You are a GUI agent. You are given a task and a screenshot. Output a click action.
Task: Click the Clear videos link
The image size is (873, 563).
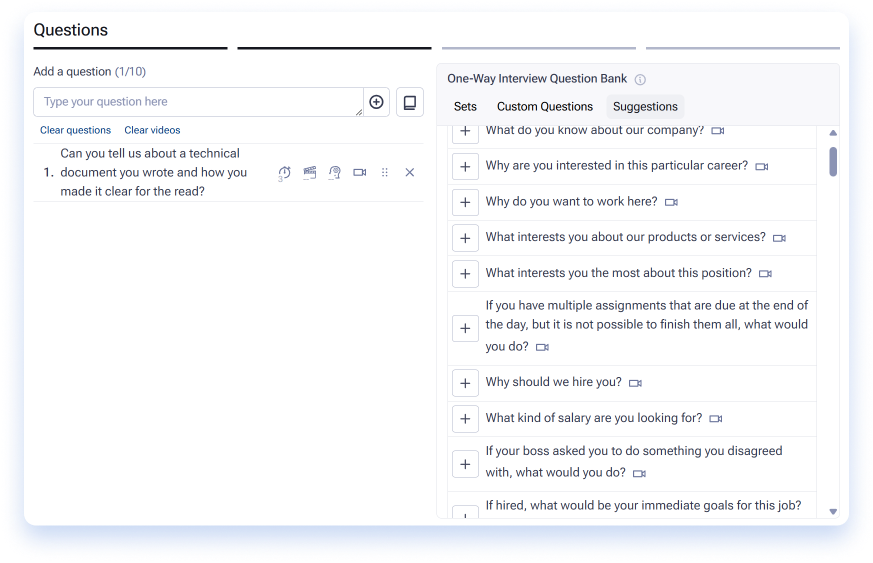click(x=152, y=130)
